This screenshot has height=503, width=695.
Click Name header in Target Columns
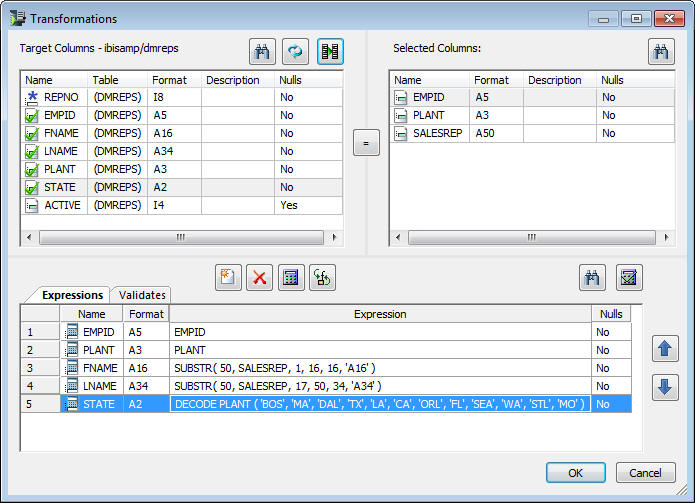[x=54, y=80]
